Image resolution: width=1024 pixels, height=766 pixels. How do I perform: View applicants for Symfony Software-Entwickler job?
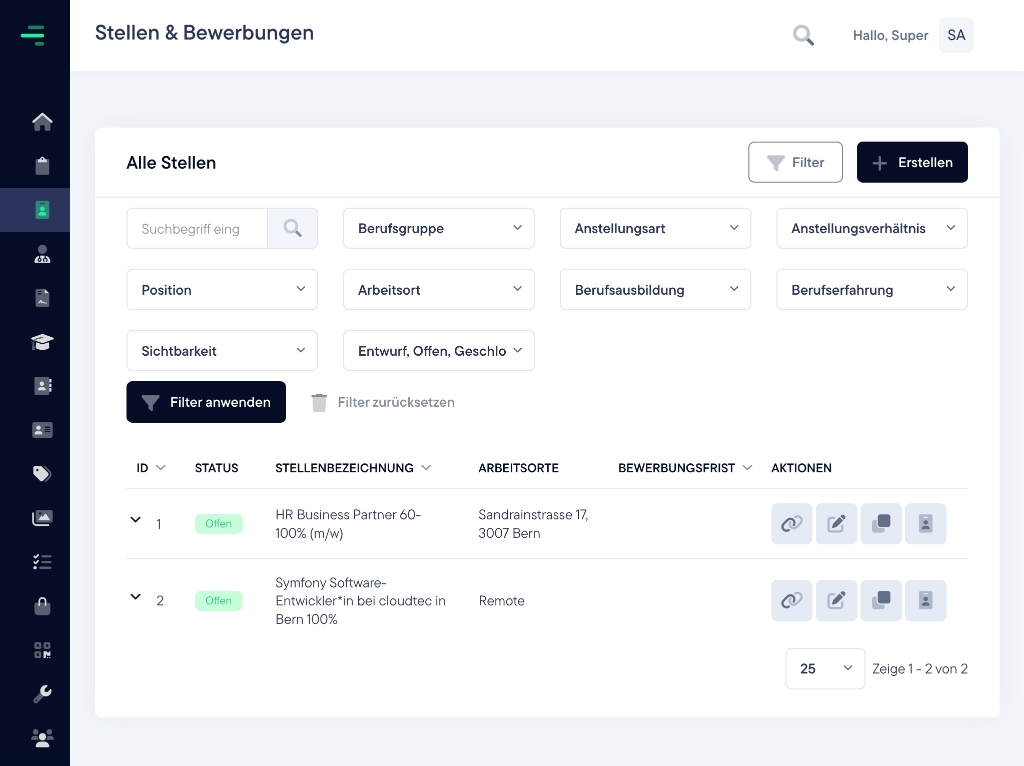pos(925,601)
